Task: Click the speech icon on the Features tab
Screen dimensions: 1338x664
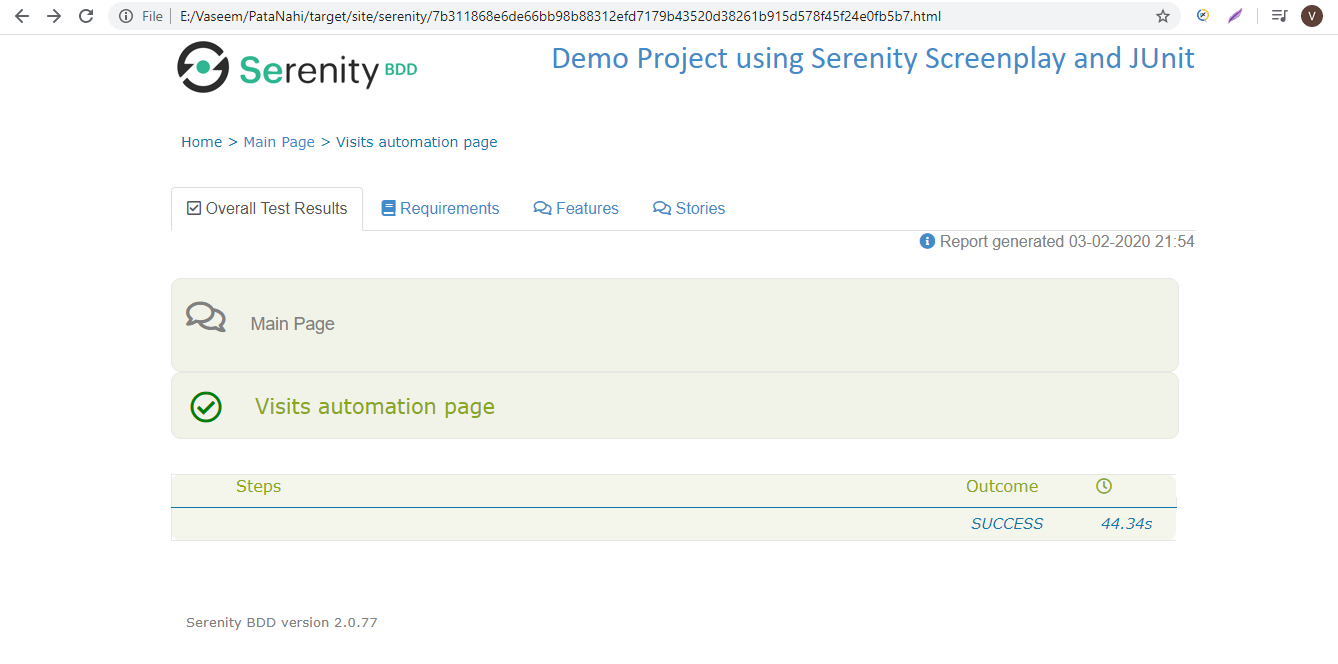Action: coord(541,207)
